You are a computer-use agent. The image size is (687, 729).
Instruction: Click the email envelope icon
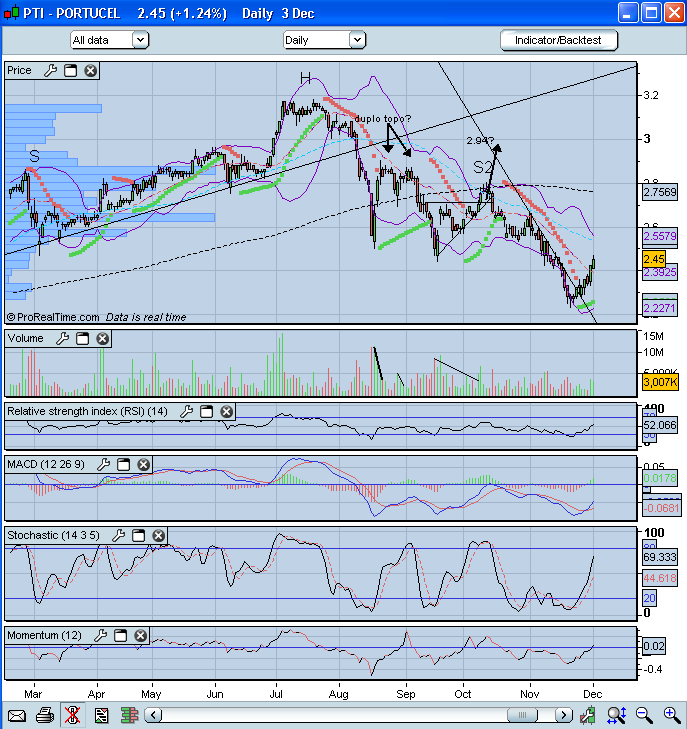point(17,716)
